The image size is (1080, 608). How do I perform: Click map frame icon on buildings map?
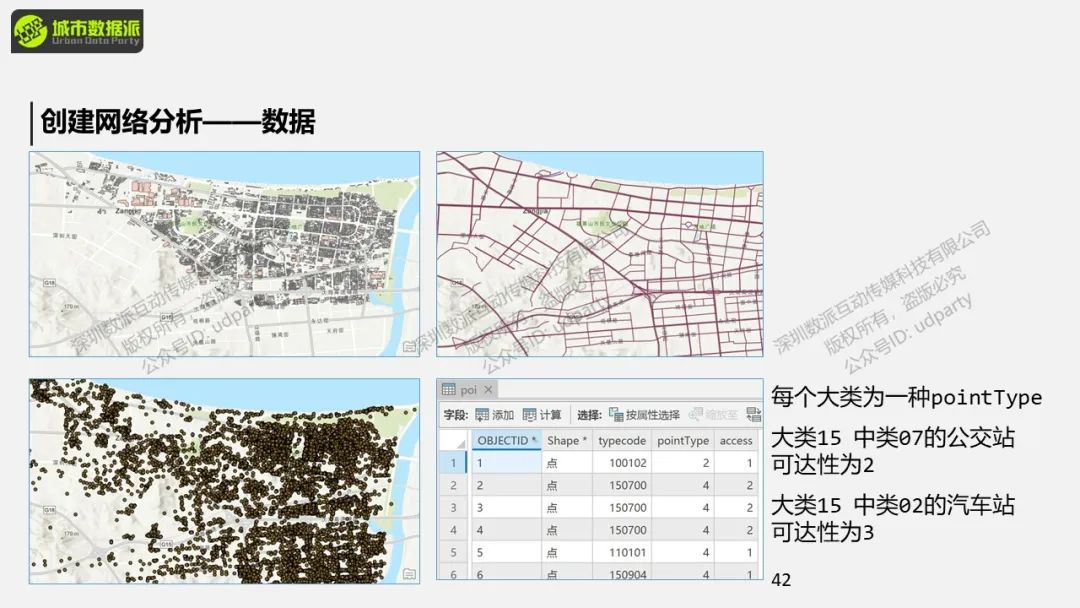(x=409, y=347)
